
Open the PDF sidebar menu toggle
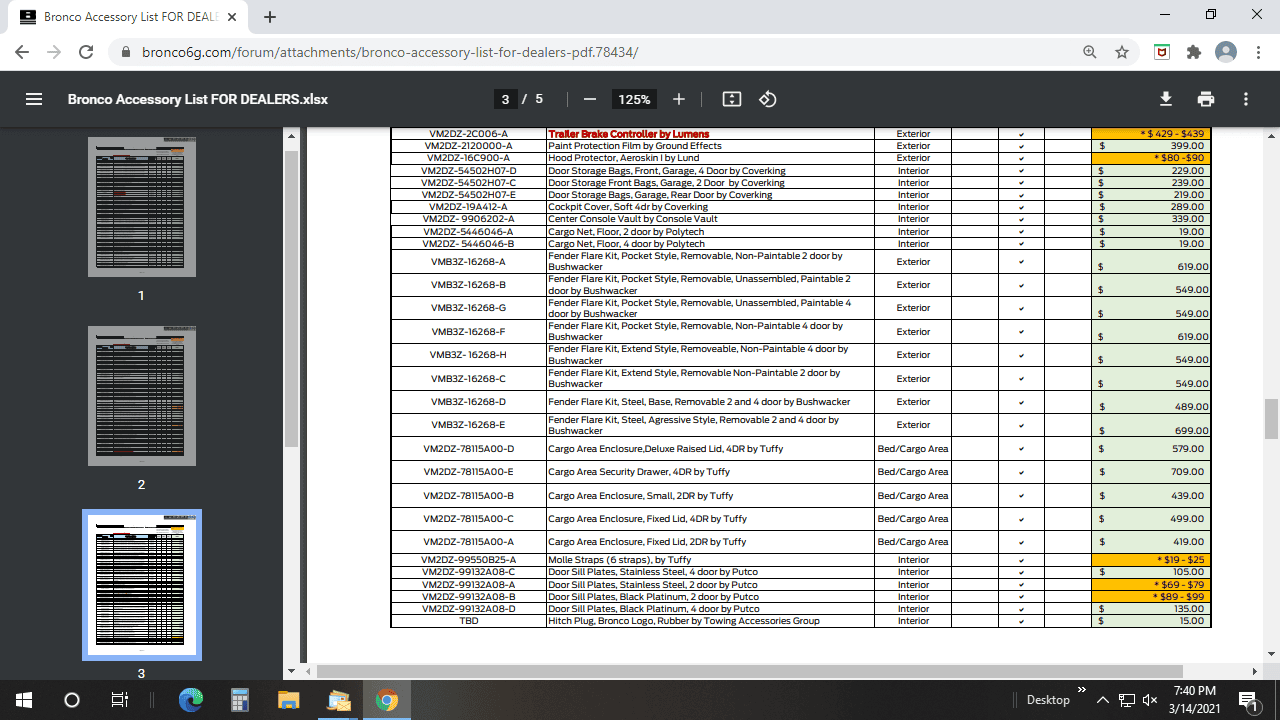[34, 99]
